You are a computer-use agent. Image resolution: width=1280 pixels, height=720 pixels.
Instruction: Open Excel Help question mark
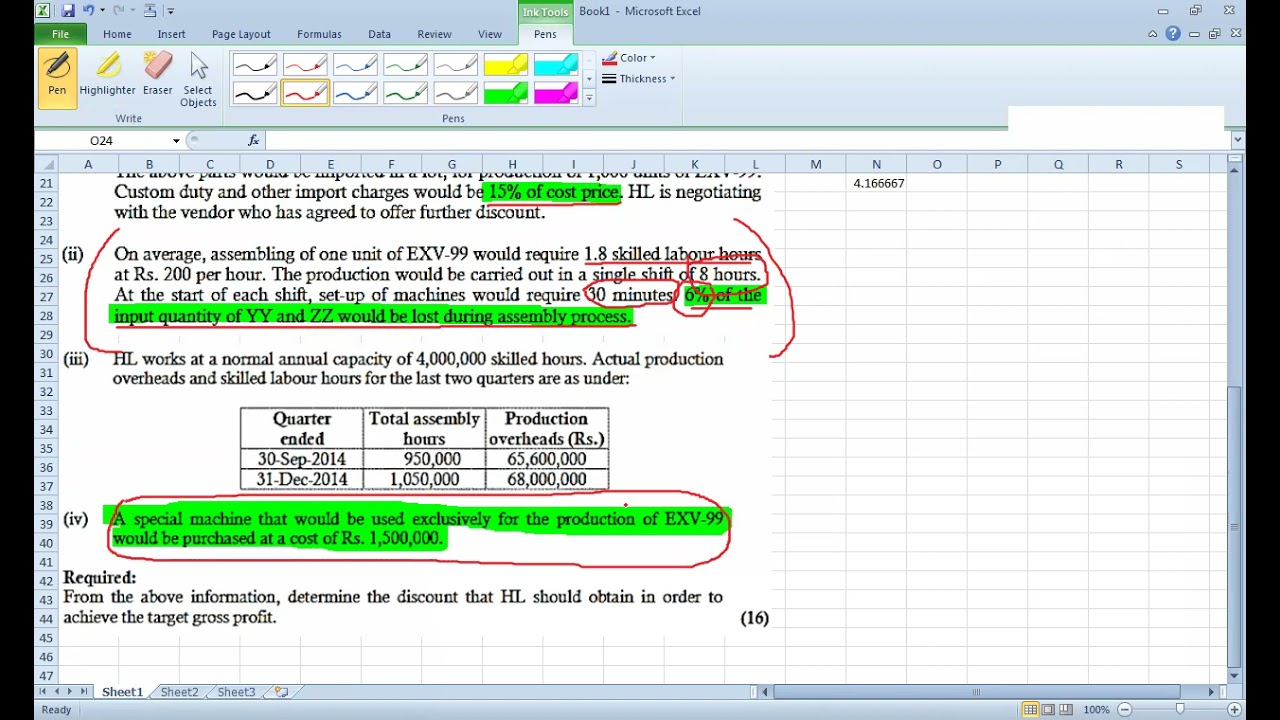(1173, 34)
